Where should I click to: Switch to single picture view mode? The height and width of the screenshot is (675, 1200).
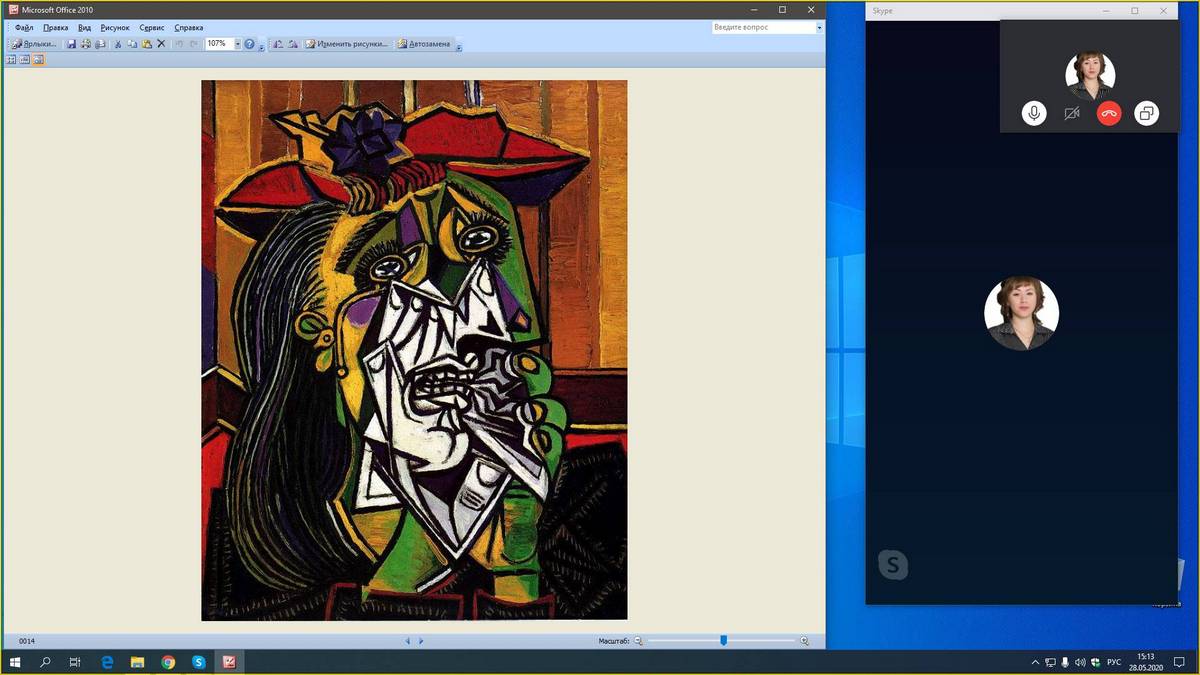[x=39, y=60]
